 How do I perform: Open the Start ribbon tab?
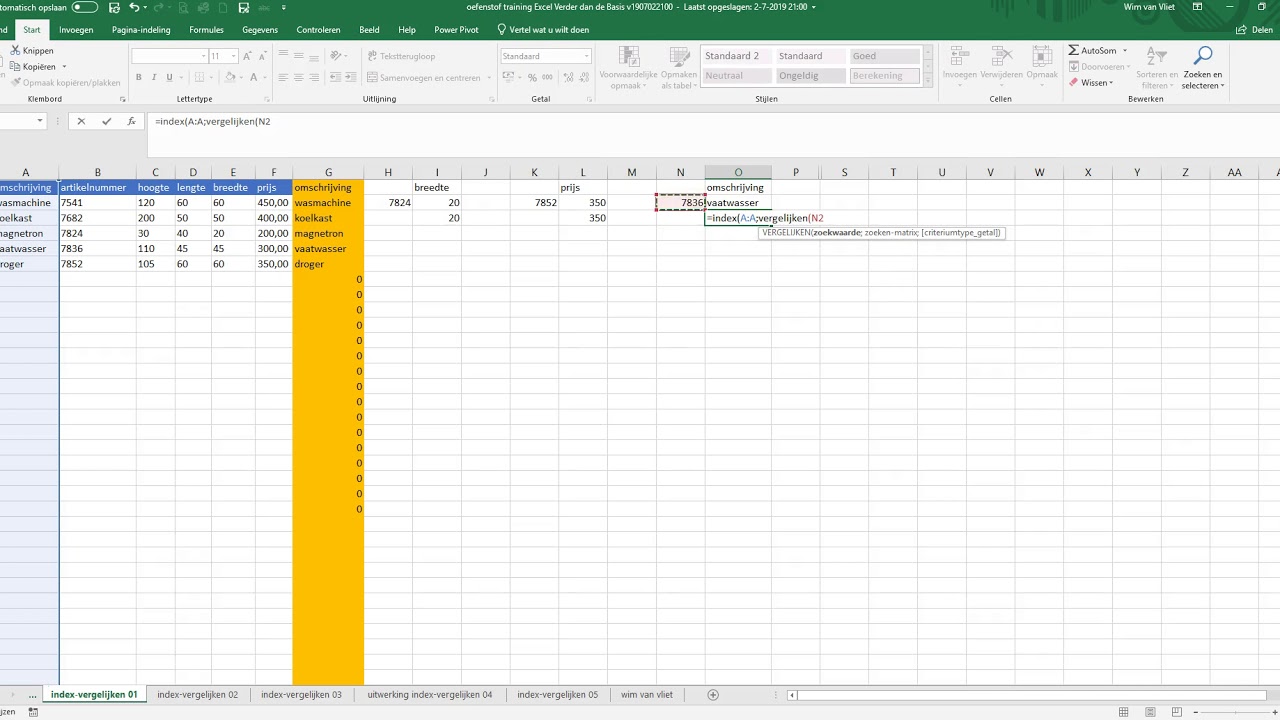(x=32, y=30)
